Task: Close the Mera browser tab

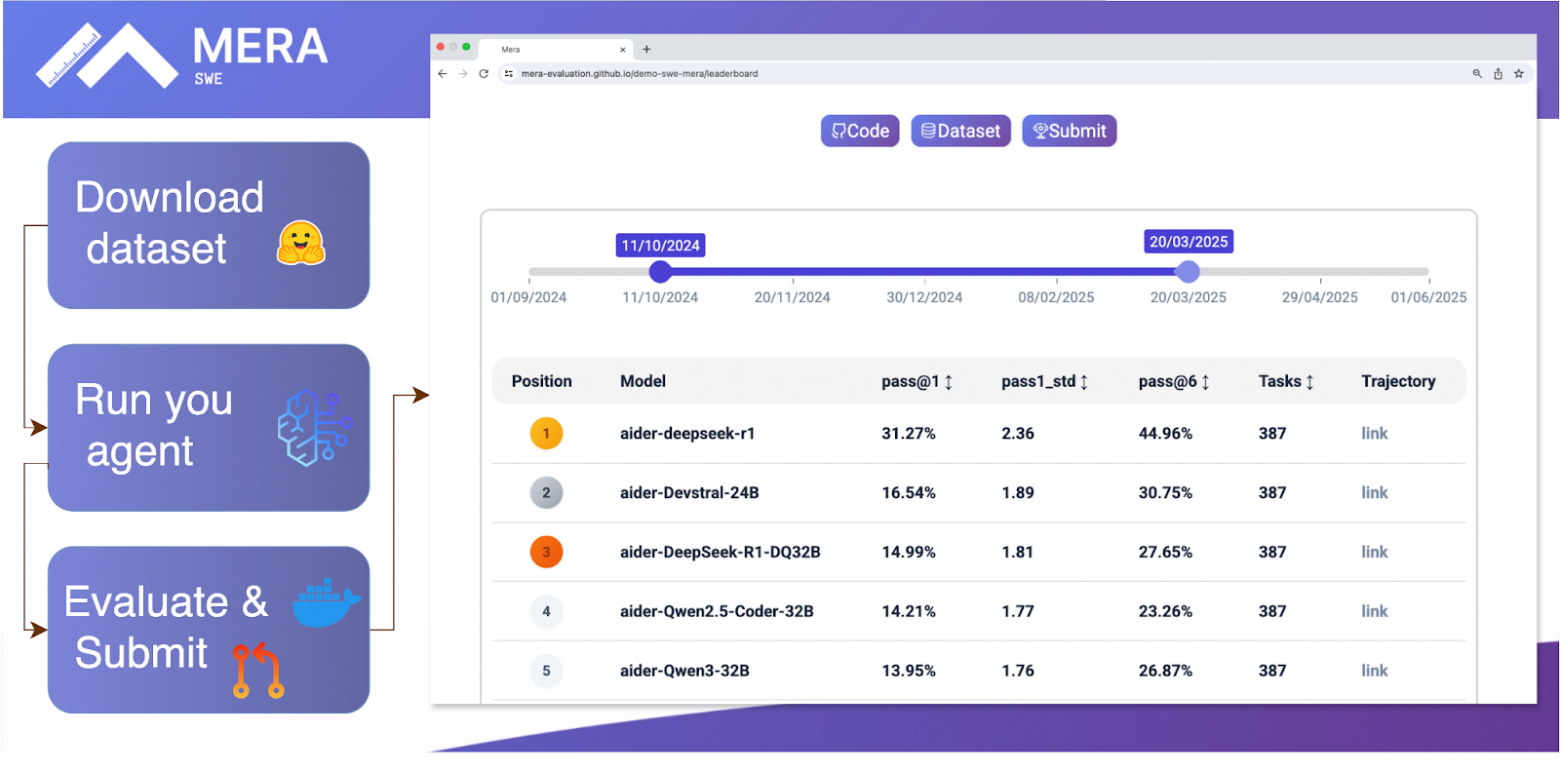Action: [x=623, y=49]
